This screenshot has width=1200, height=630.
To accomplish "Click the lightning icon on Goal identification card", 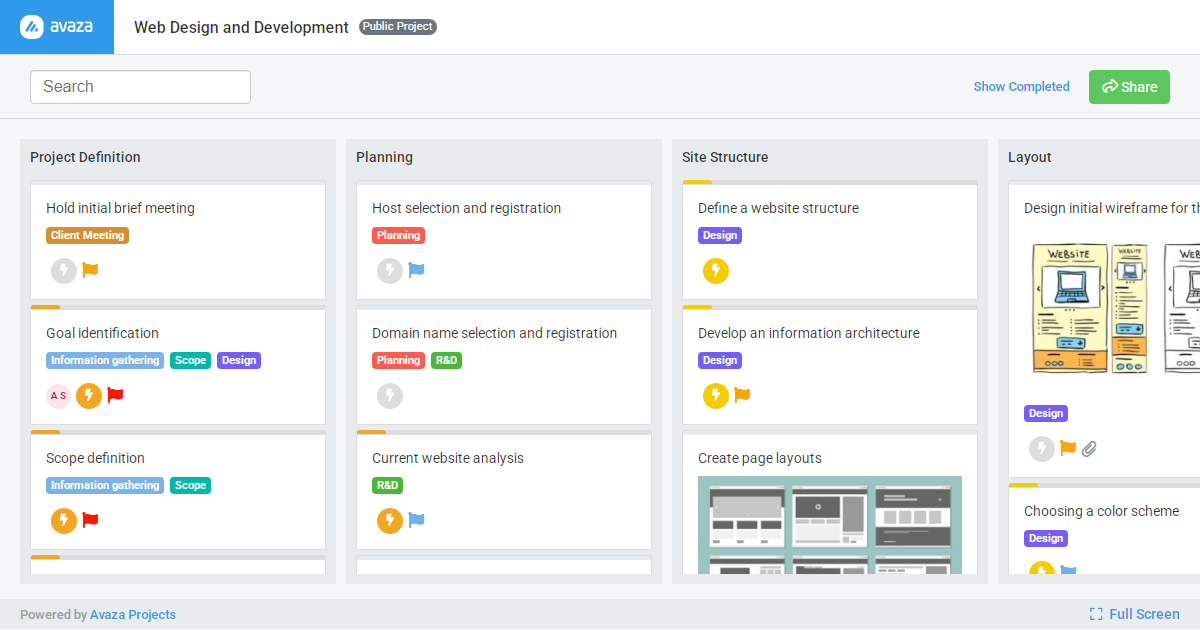I will click(89, 396).
